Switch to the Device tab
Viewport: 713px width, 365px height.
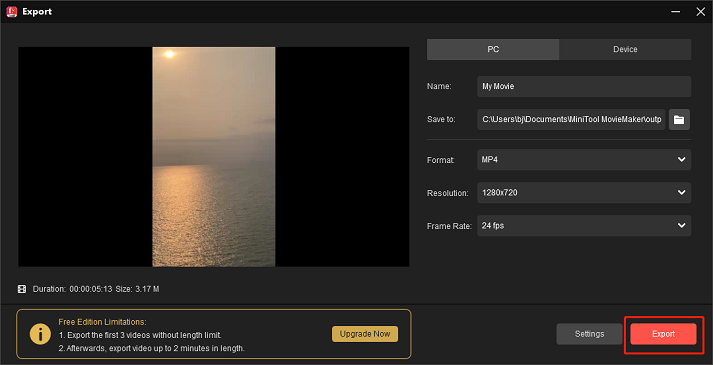point(625,49)
